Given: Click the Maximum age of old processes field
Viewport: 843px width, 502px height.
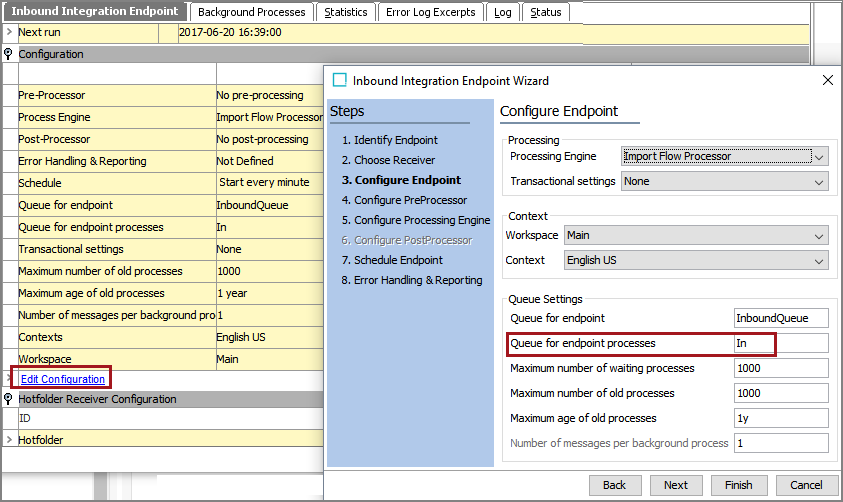Looking at the screenshot, I should click(x=781, y=418).
